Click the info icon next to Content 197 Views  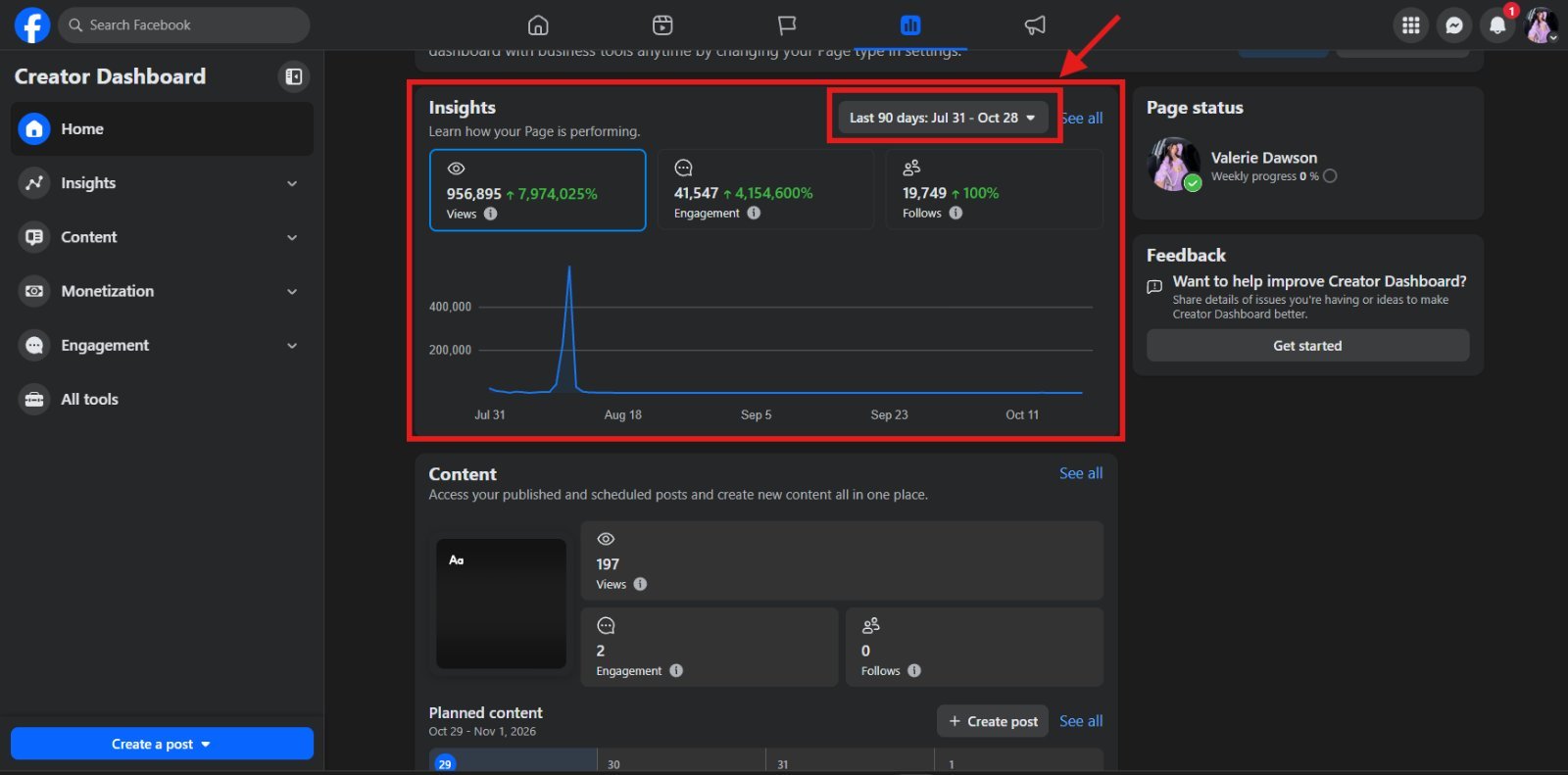pyautogui.click(x=640, y=584)
